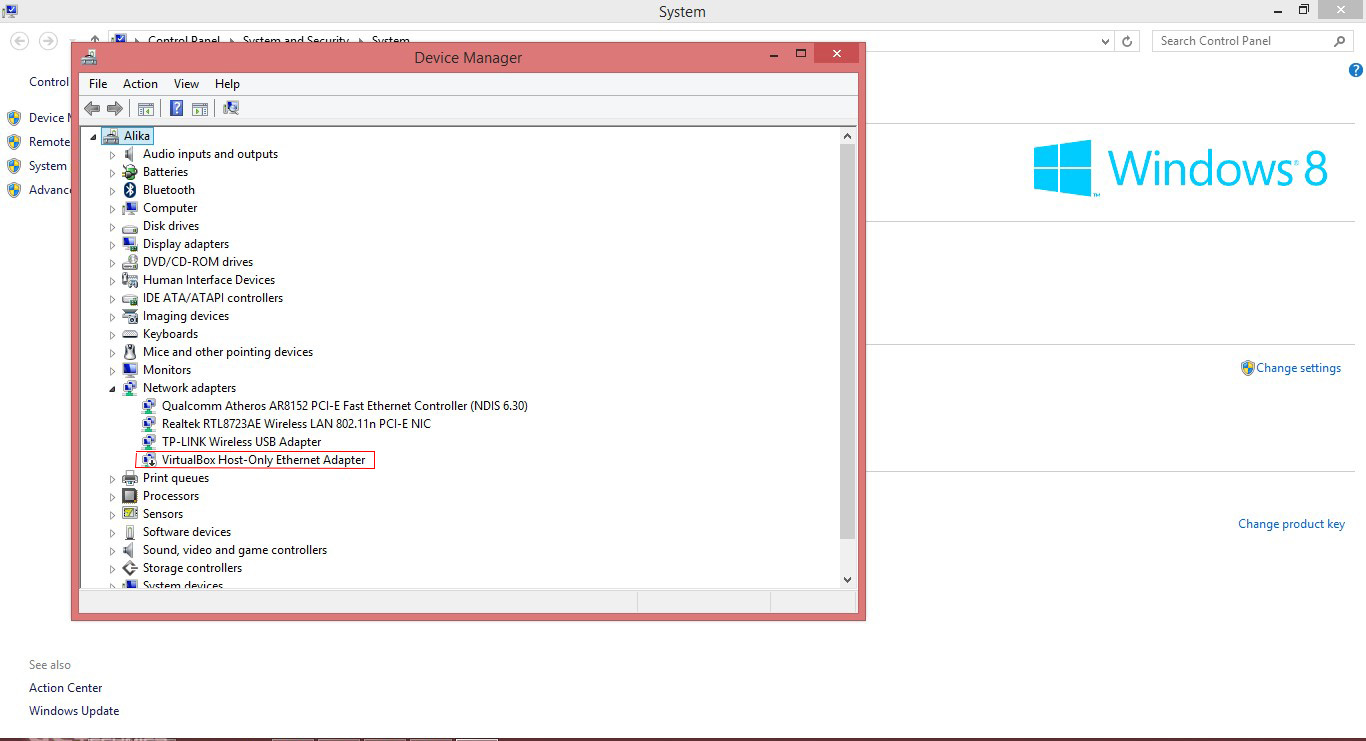The height and width of the screenshot is (741, 1366).
Task: Expand the Monitors category
Action: (x=113, y=371)
